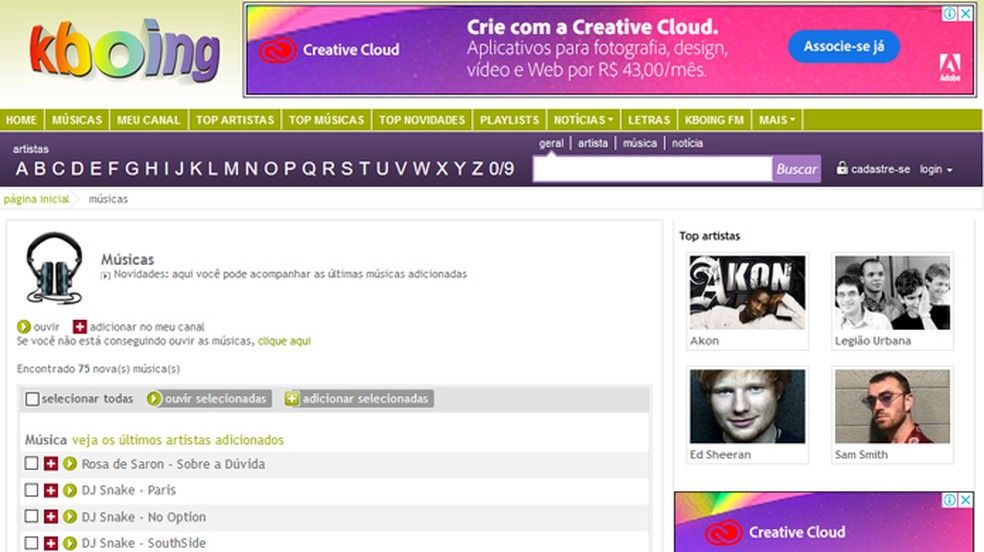Browse artists starting with letter A
The image size is (984, 552).
click(22, 169)
